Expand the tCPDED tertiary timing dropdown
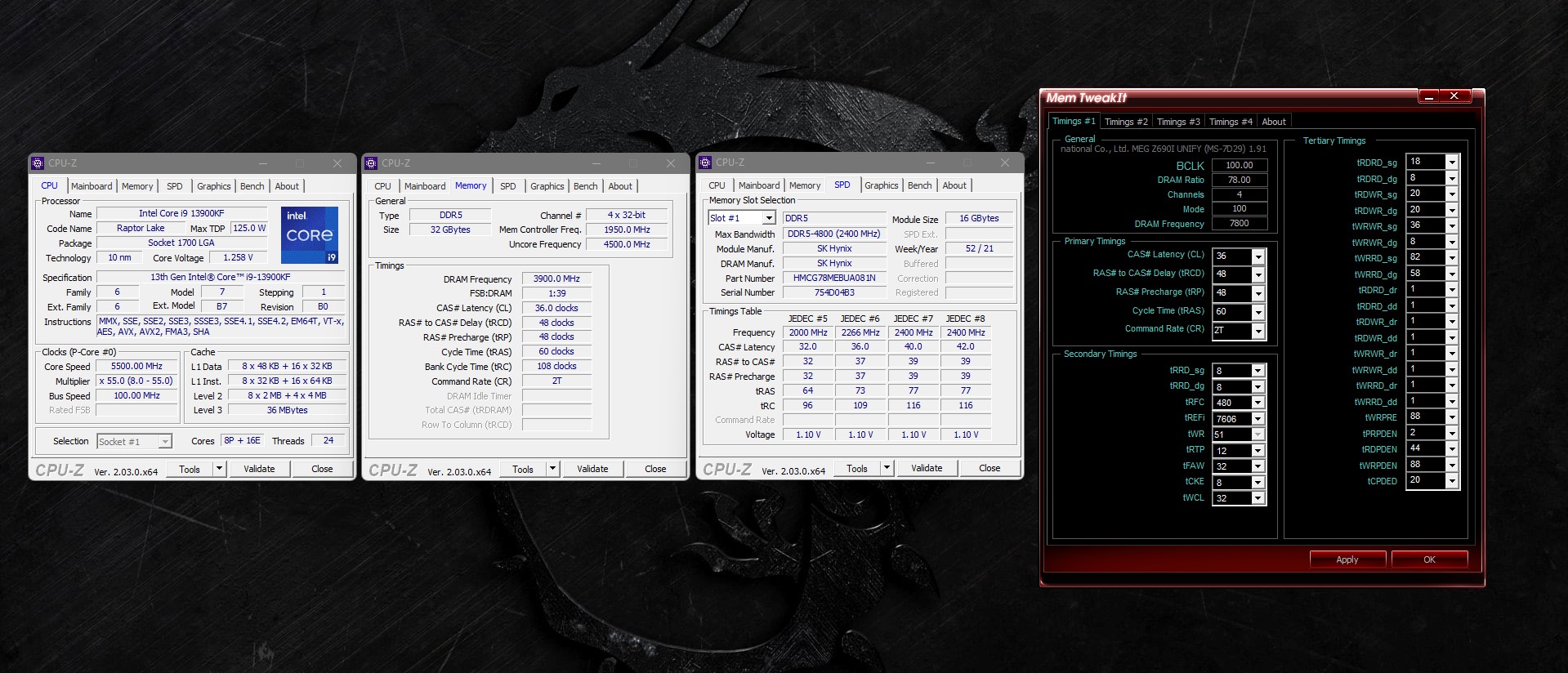Viewport: 1568px width, 673px height. [x=1452, y=480]
